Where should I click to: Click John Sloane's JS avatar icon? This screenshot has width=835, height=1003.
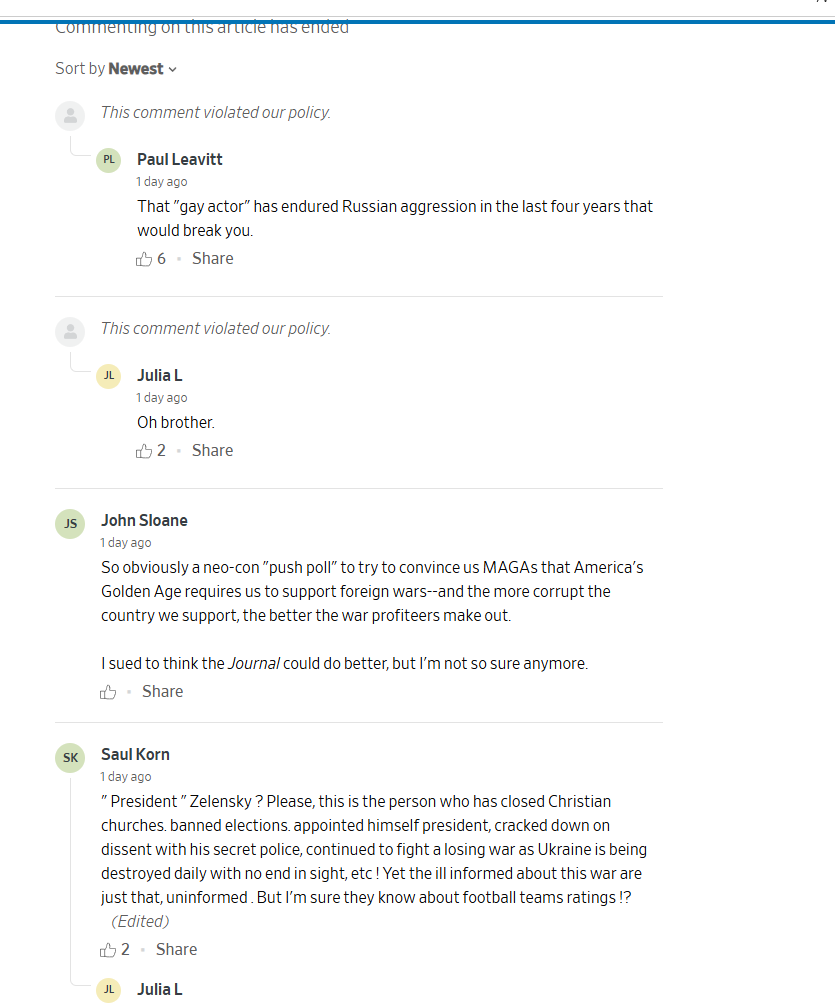[70, 524]
